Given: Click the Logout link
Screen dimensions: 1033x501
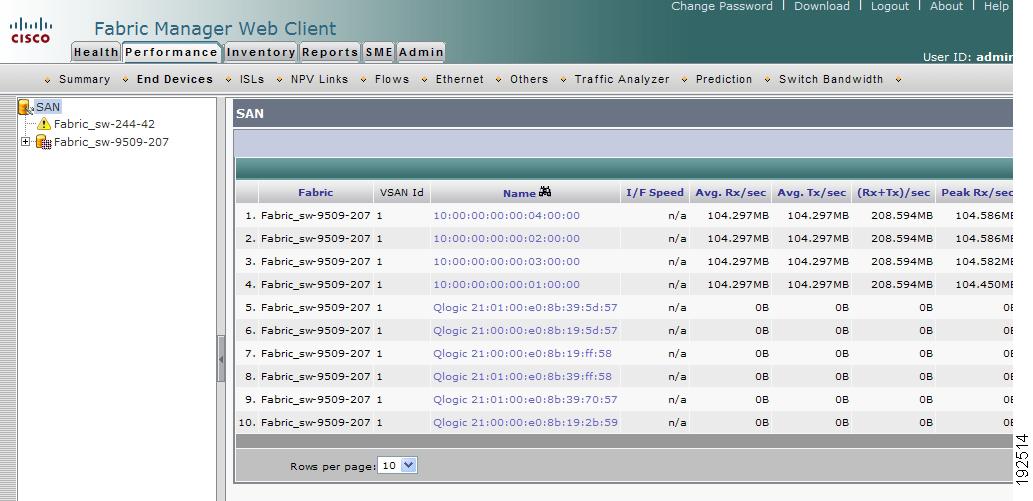Looking at the screenshot, I should 889,6.
